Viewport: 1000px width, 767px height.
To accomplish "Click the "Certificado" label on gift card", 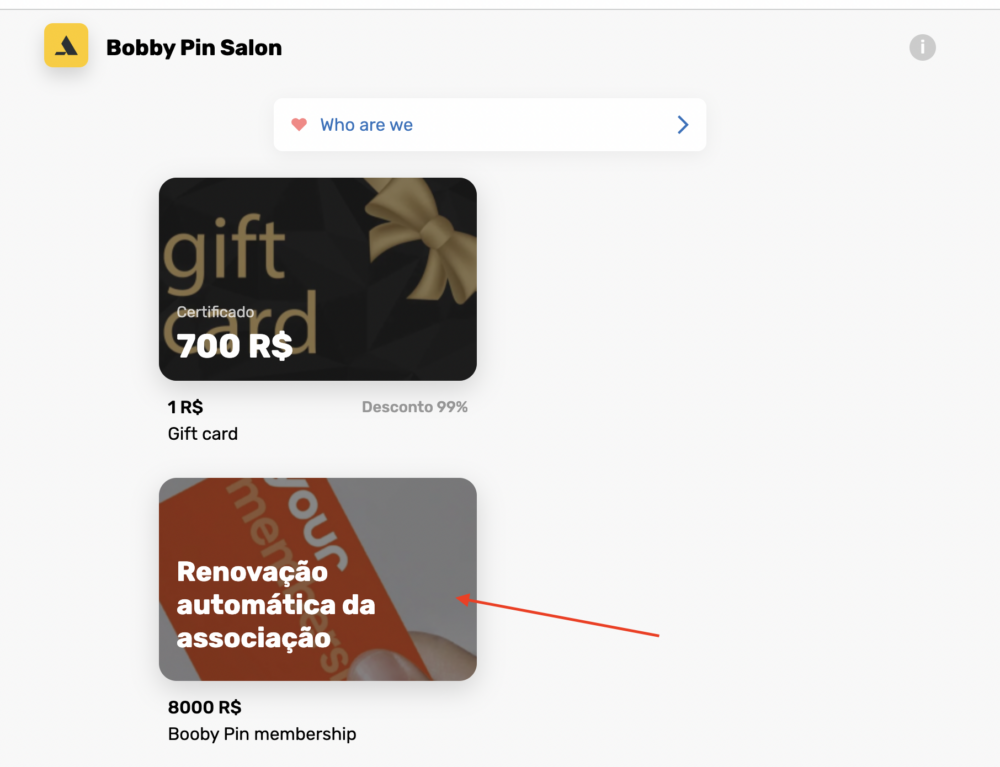I will click(x=215, y=312).
